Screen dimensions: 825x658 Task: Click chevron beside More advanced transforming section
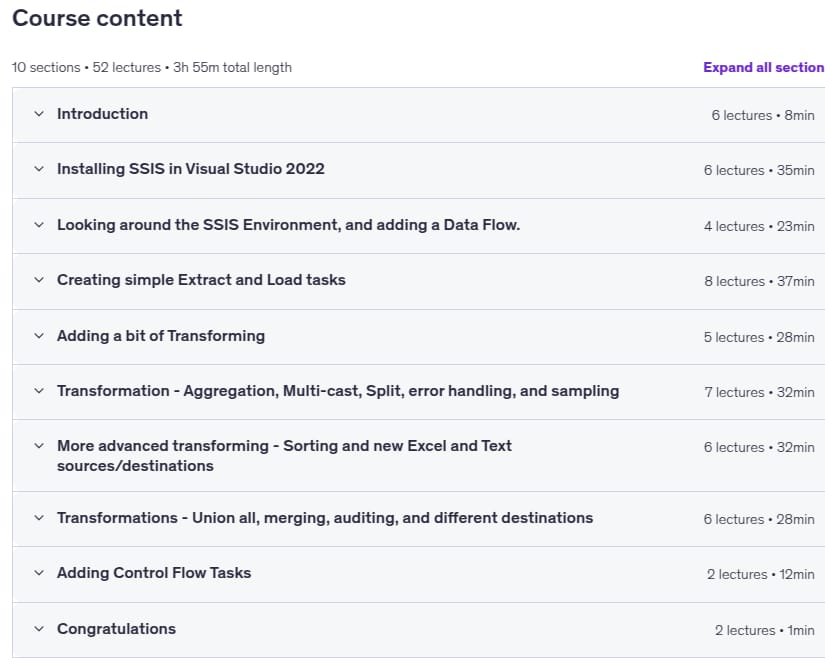pos(39,446)
